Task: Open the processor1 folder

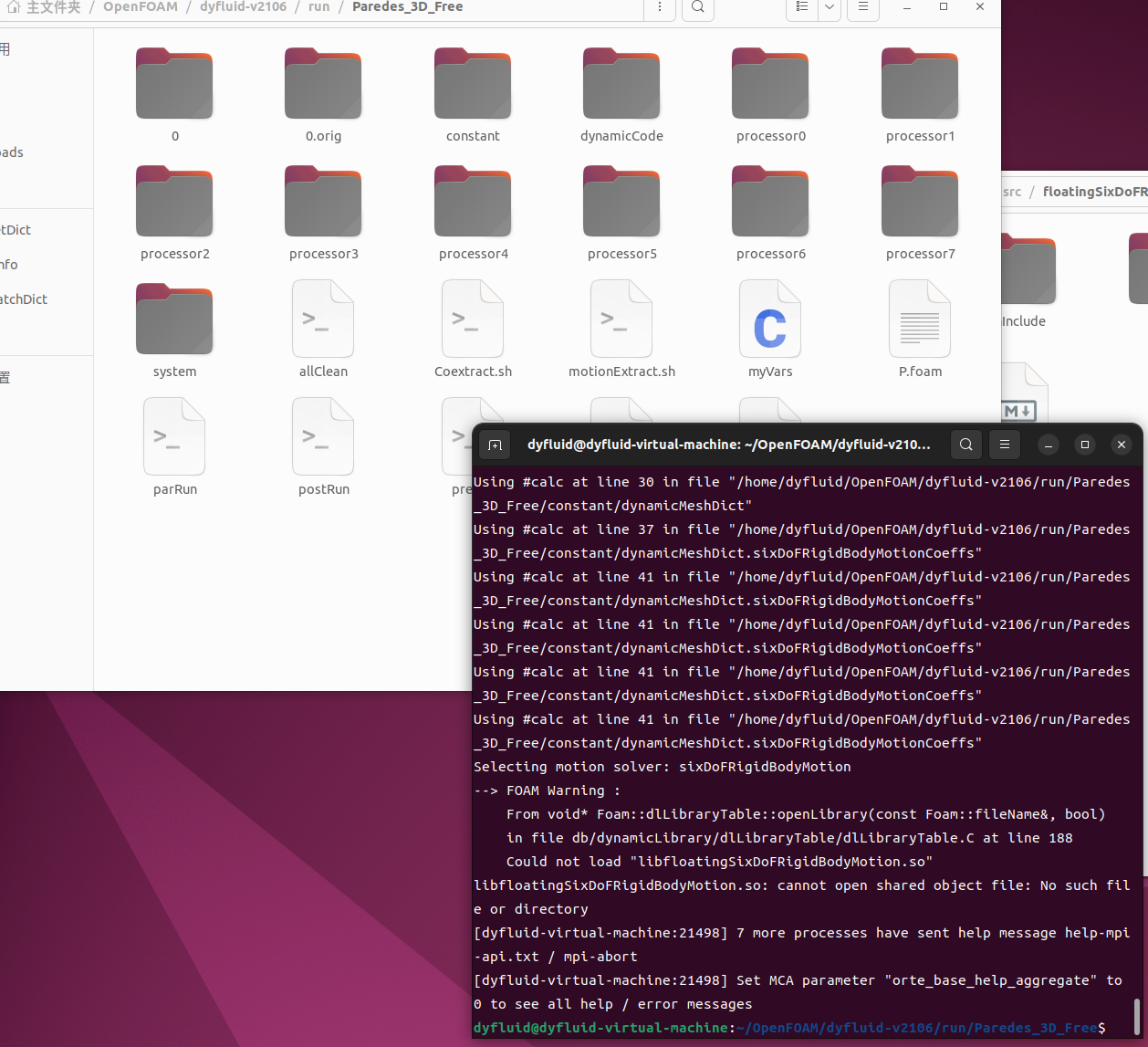Action: click(x=920, y=84)
